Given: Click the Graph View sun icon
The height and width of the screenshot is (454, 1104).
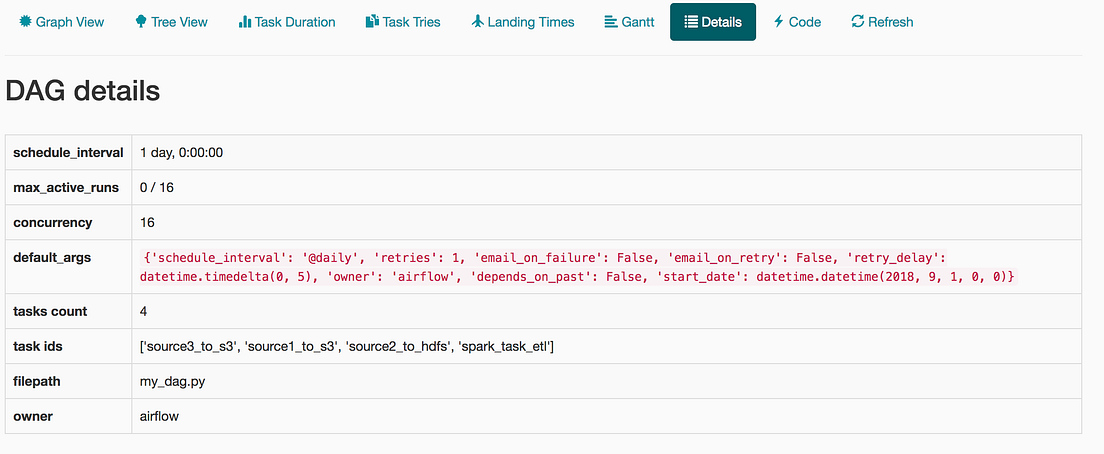Looking at the screenshot, I should click(25, 22).
